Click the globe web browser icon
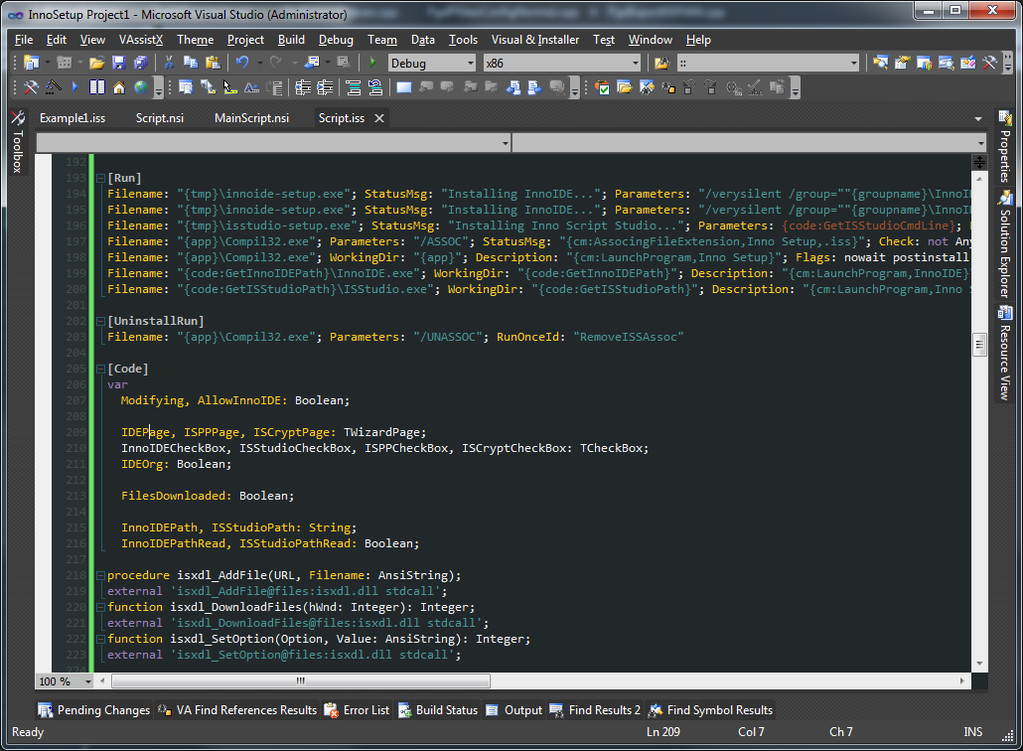Image resolution: width=1023 pixels, height=751 pixels. (x=140, y=87)
